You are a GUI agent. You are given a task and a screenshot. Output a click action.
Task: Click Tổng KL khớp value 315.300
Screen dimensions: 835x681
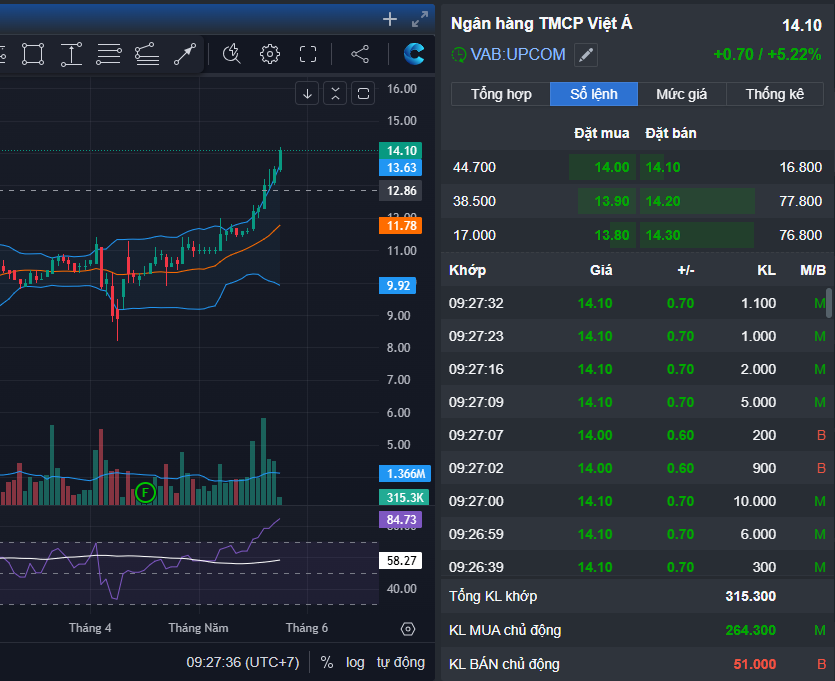(x=750, y=596)
